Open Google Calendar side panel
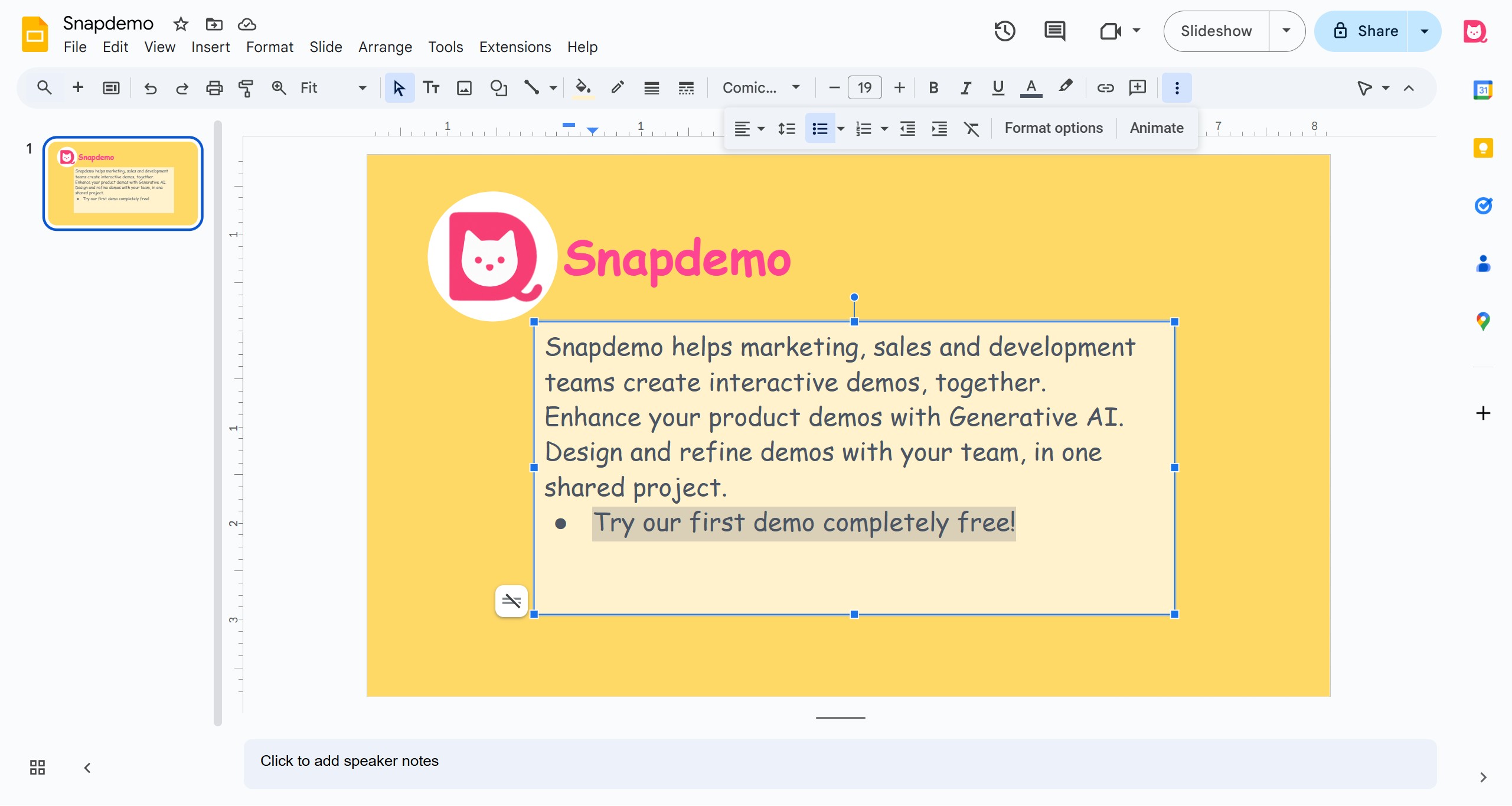Screen dimensions: 1512x806 click(1483, 90)
